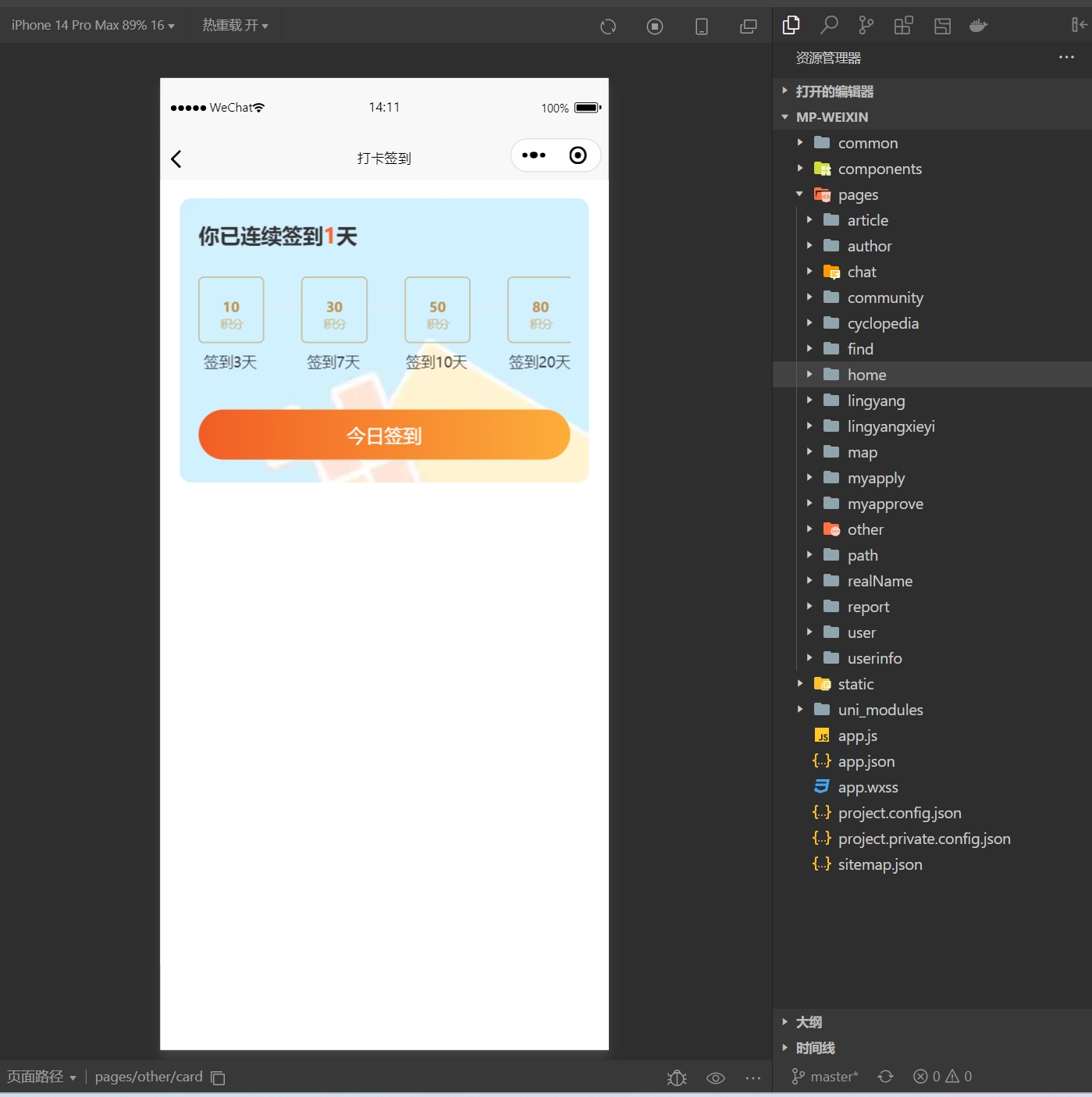Open the 页面路径 dropdown
Viewport: 1092px width, 1097px height.
42,1077
